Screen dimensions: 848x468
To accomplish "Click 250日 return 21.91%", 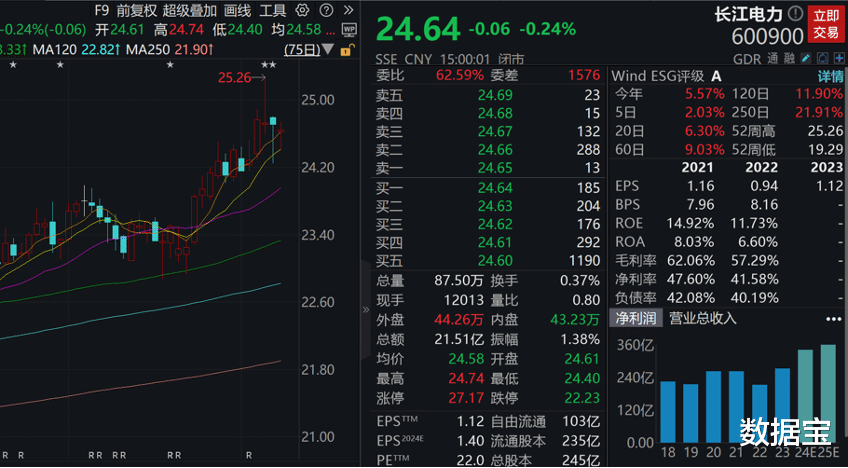I will point(819,113).
